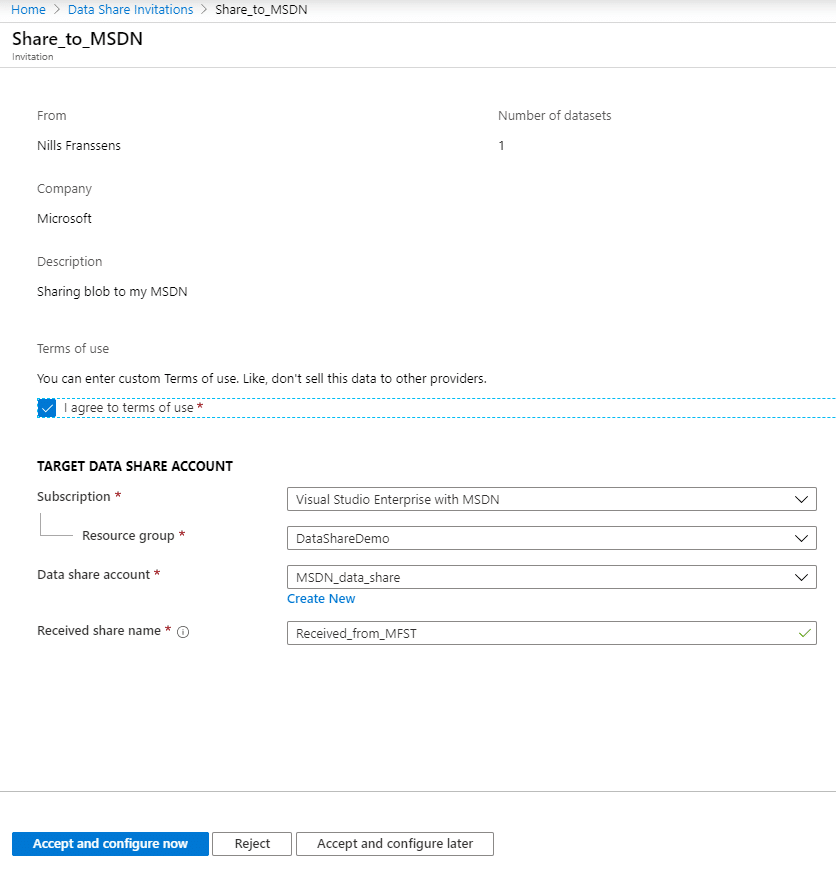Open the Data share account dropdown
Image resolution: width=836 pixels, height=871 pixels.
[x=552, y=577]
